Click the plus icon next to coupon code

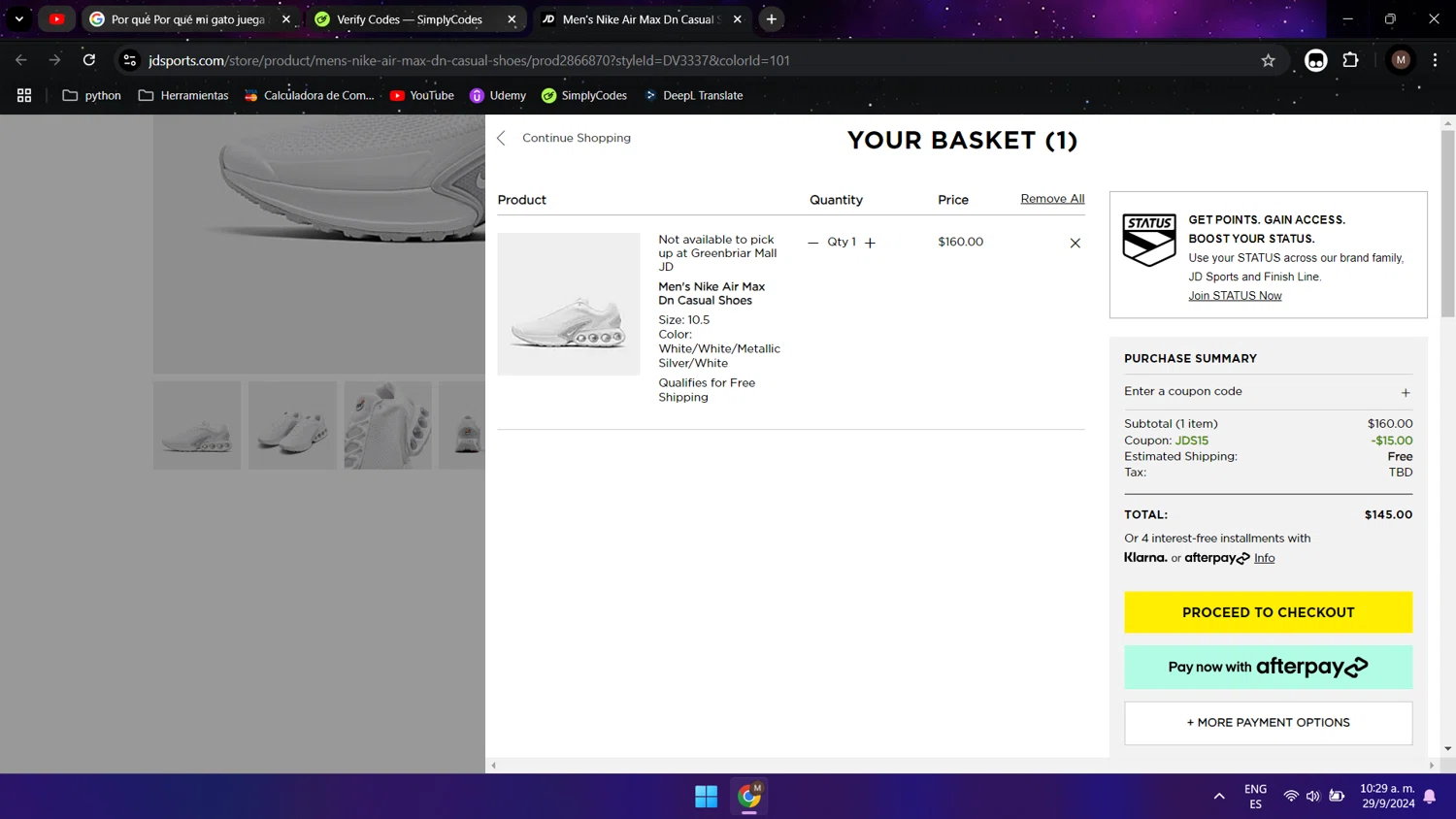click(1405, 393)
